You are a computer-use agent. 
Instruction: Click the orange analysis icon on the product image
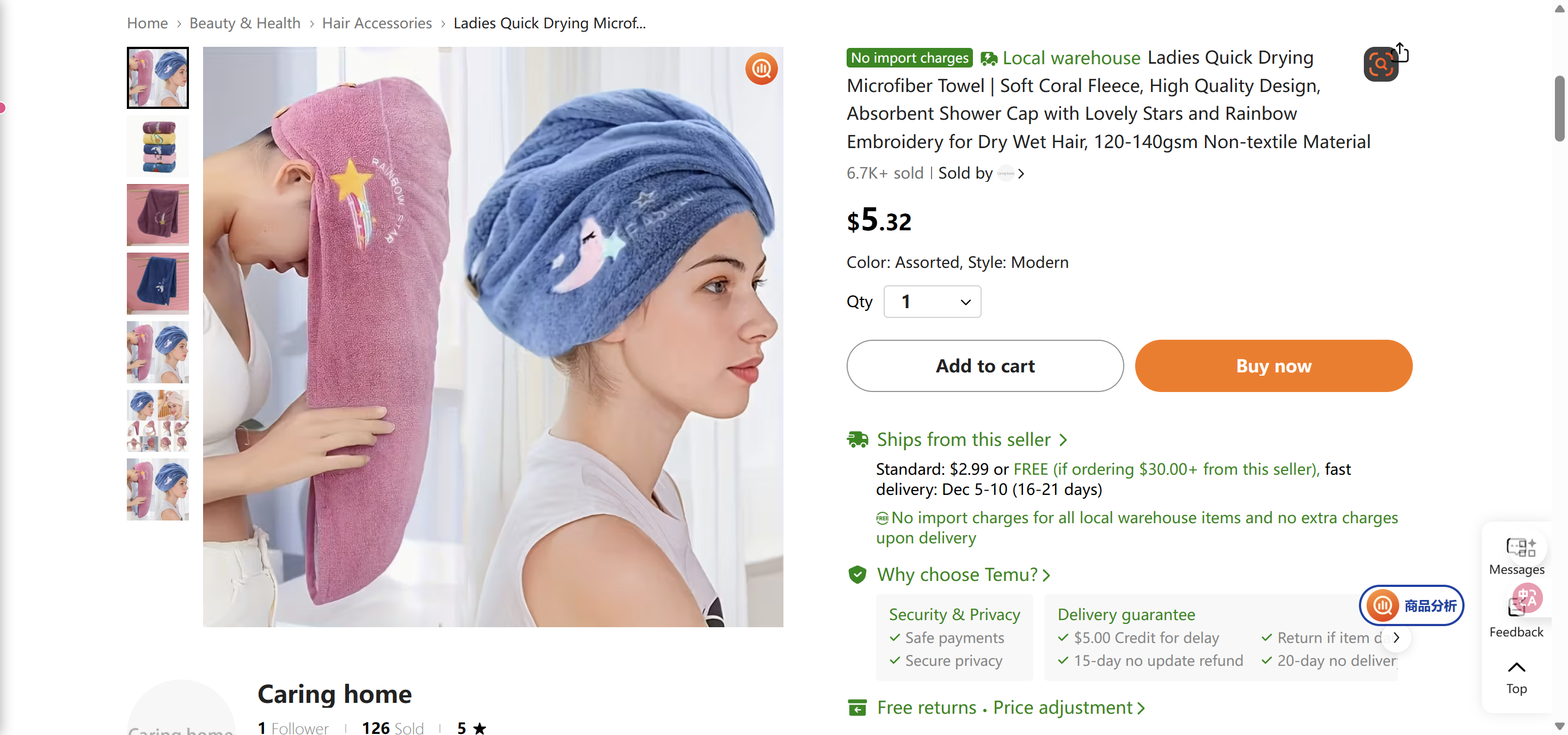761,69
